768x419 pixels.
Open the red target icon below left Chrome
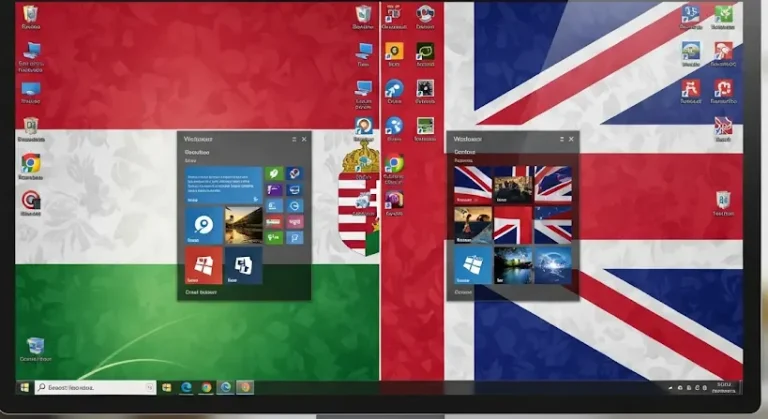(31, 200)
